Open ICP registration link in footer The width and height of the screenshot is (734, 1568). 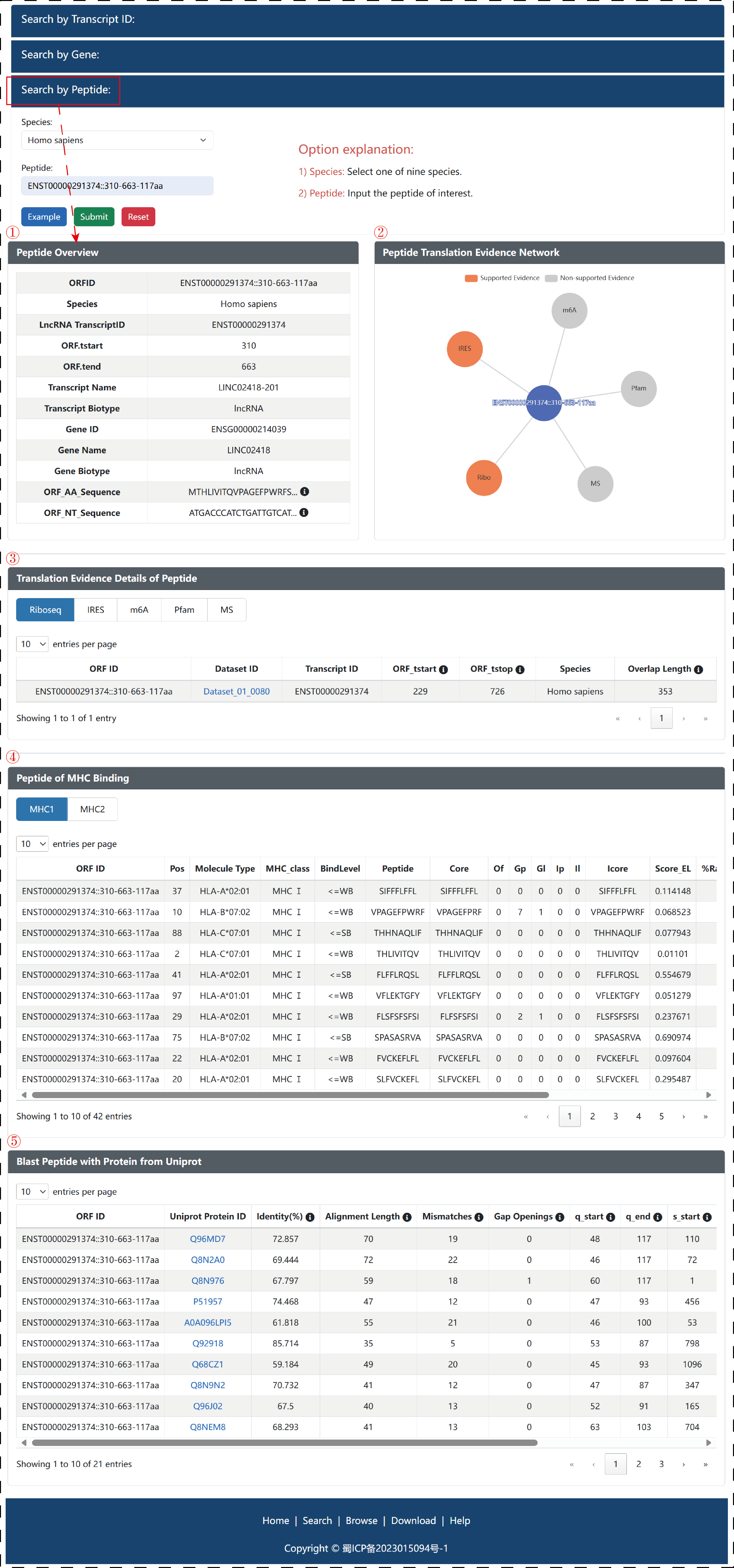point(395,1548)
